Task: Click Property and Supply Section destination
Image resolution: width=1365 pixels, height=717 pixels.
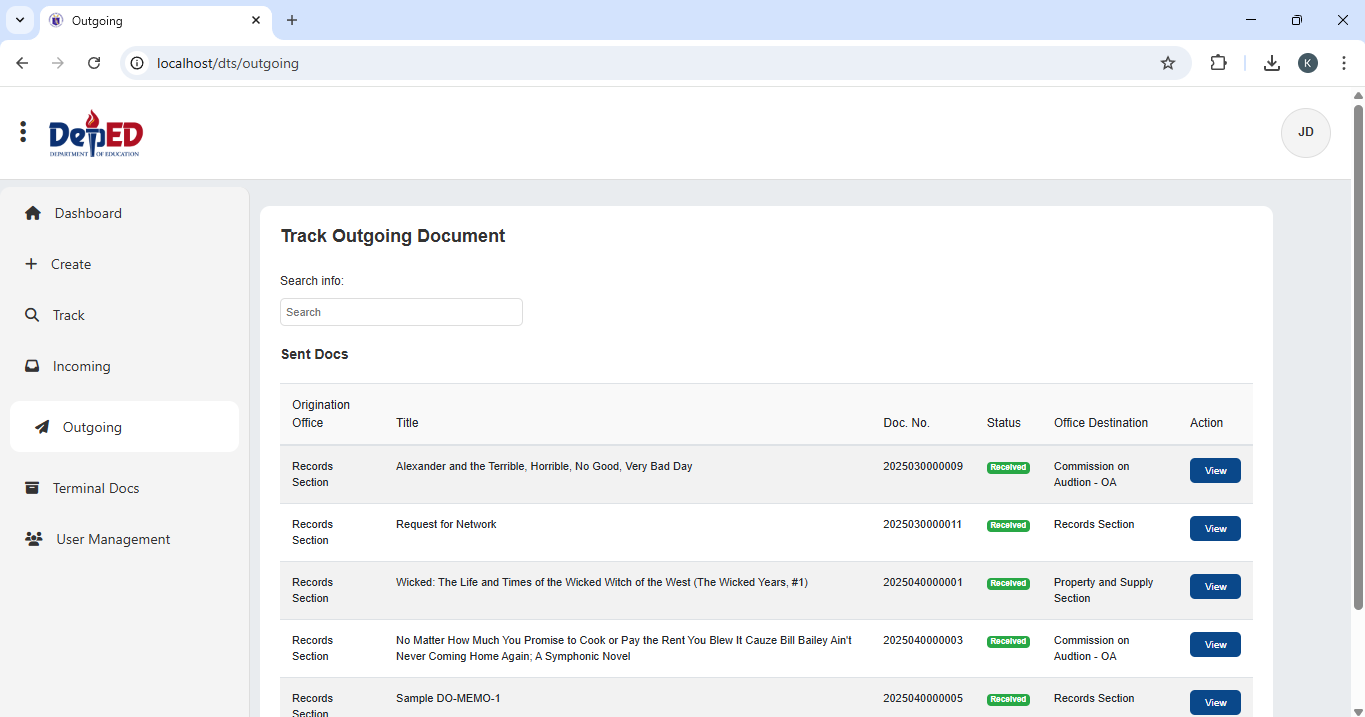Action: click(x=1104, y=590)
